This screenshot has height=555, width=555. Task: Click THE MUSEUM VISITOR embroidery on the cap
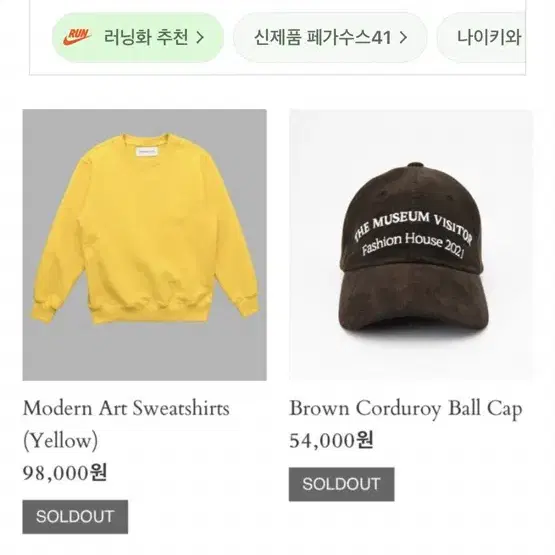coord(413,225)
